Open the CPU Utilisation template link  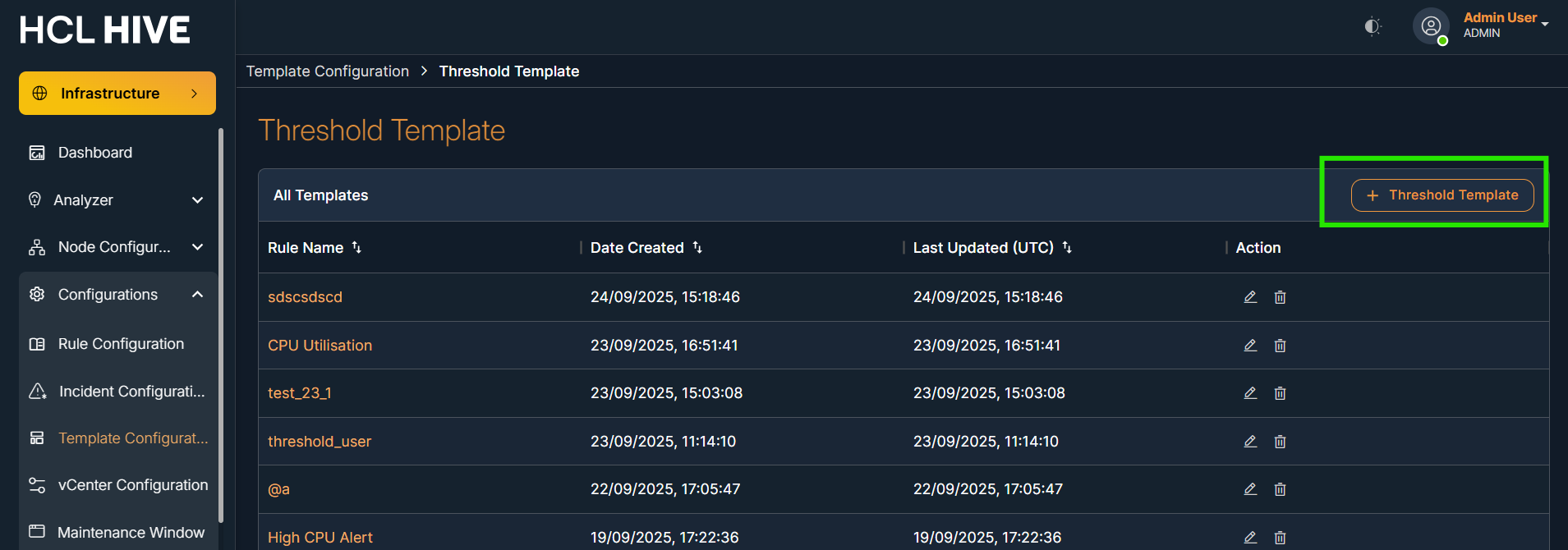(320, 346)
